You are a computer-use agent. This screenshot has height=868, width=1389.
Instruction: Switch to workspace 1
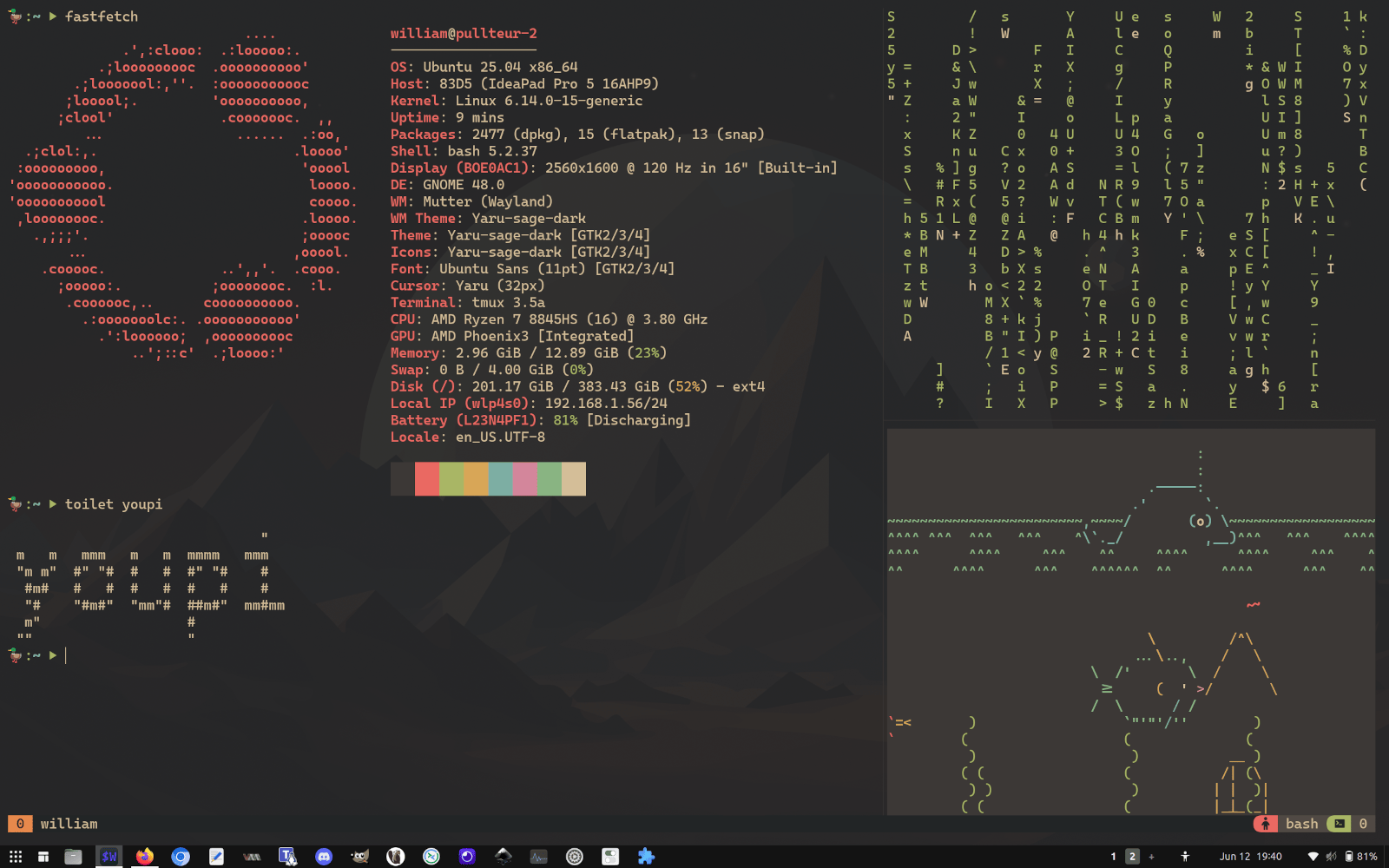click(x=1114, y=857)
